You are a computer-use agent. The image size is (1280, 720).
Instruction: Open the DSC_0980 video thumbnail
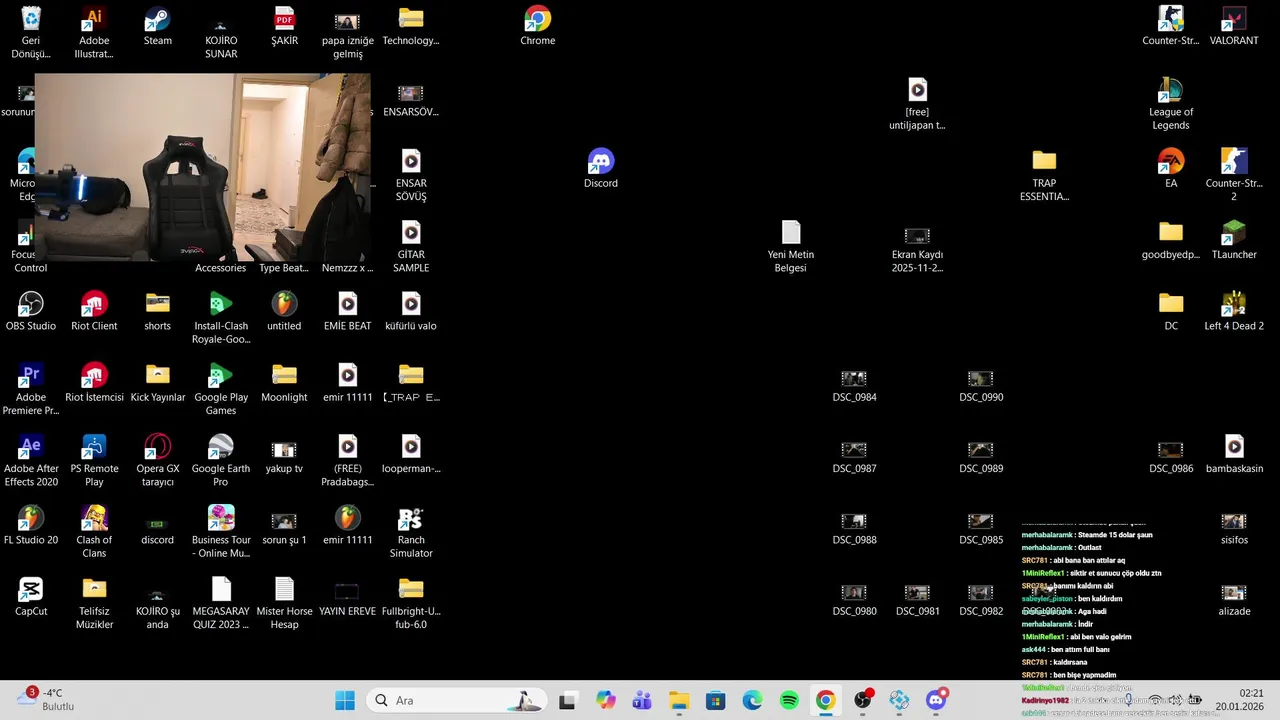coord(854,599)
